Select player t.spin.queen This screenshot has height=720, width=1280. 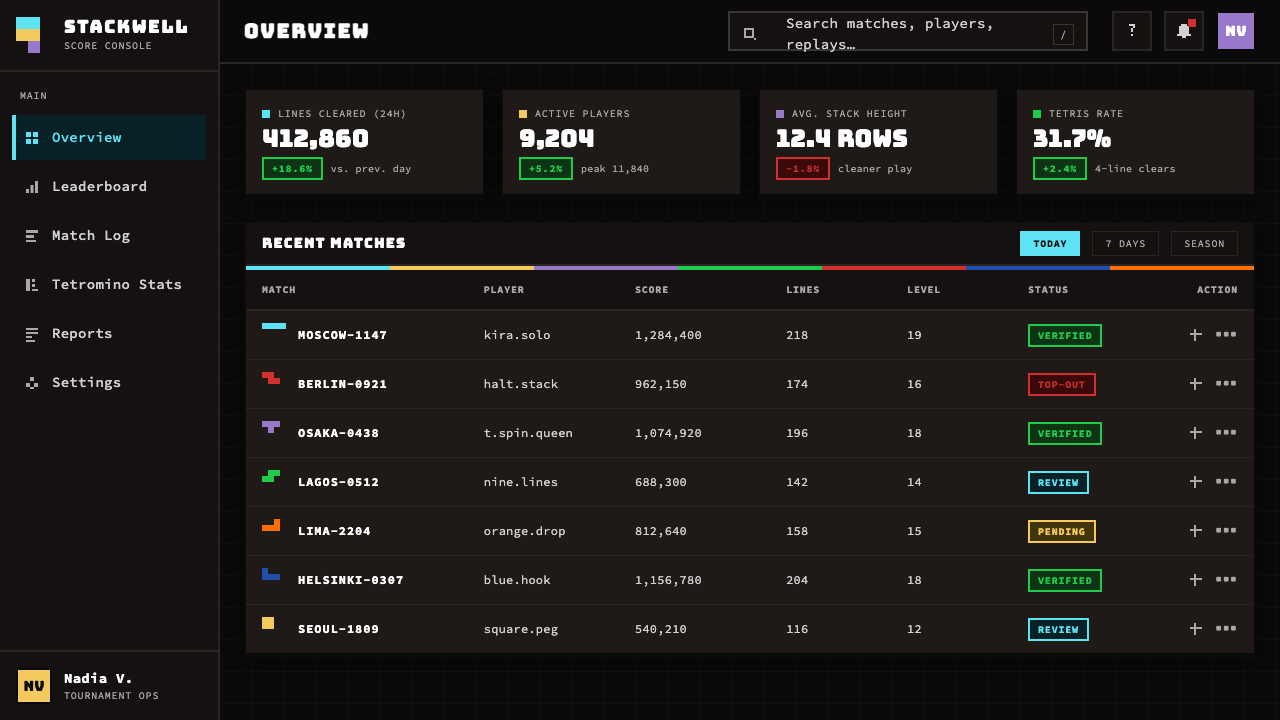(528, 433)
